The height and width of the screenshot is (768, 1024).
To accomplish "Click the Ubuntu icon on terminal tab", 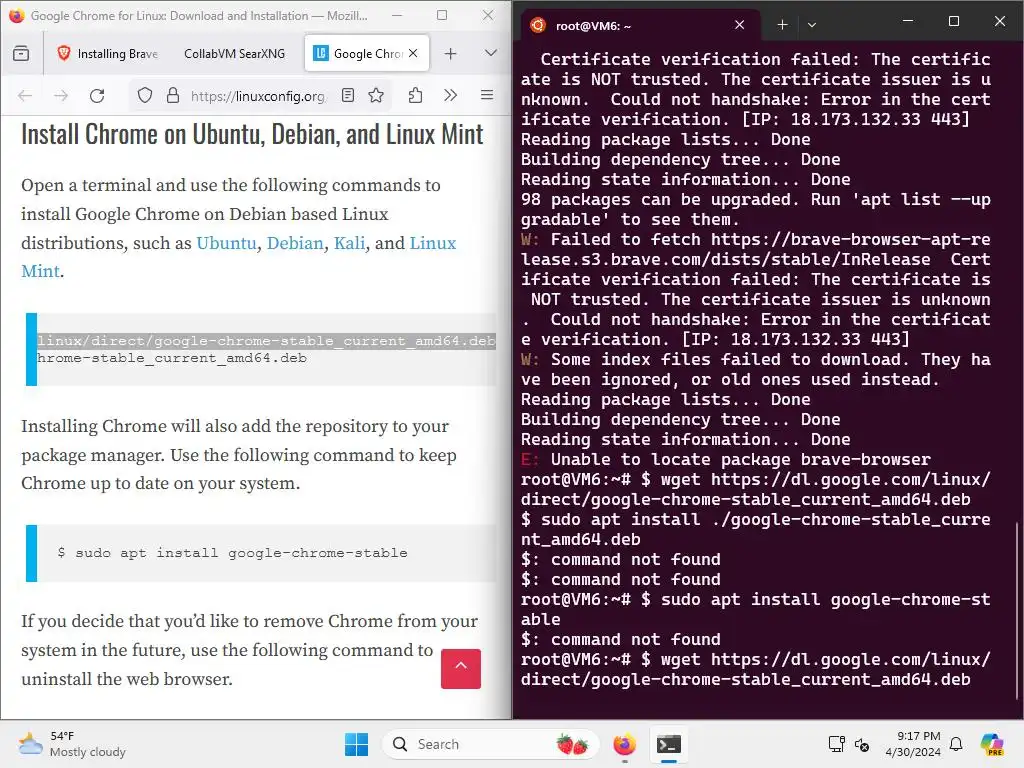I will coord(538,25).
